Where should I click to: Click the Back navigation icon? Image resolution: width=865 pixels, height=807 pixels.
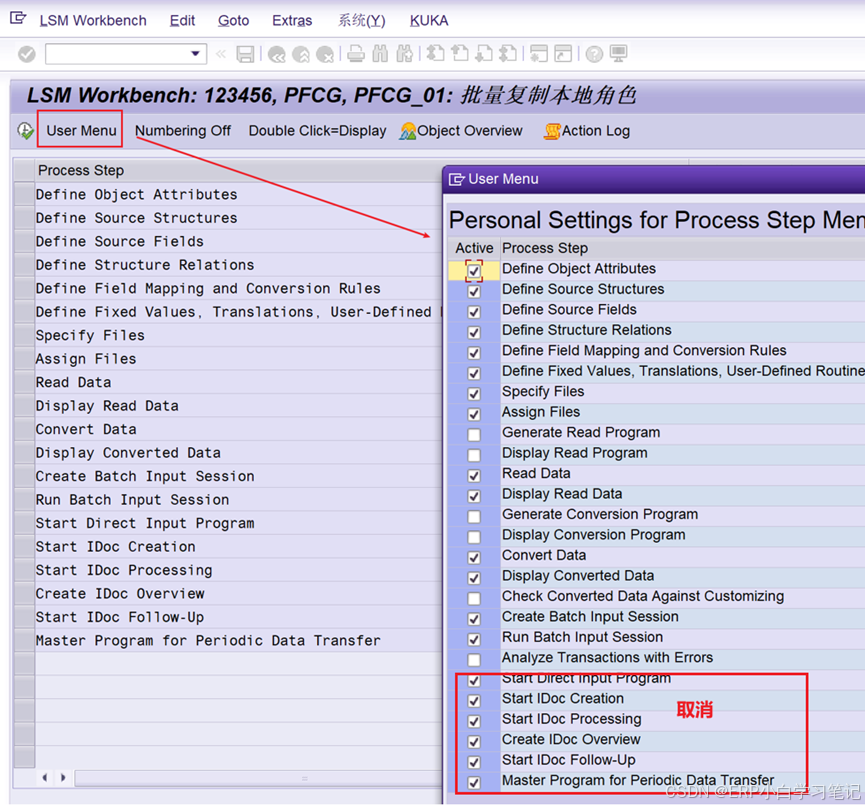[277, 54]
